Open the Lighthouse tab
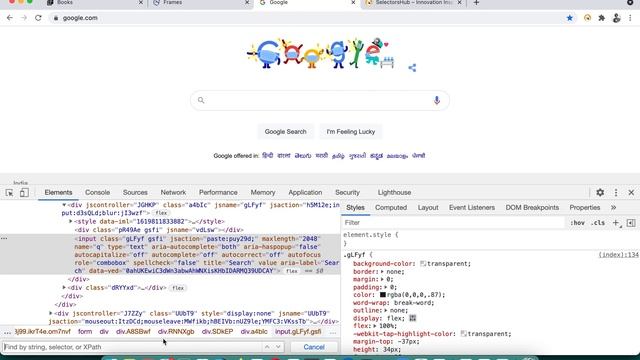Image resolution: width=640 pixels, height=360 pixels. click(x=394, y=192)
